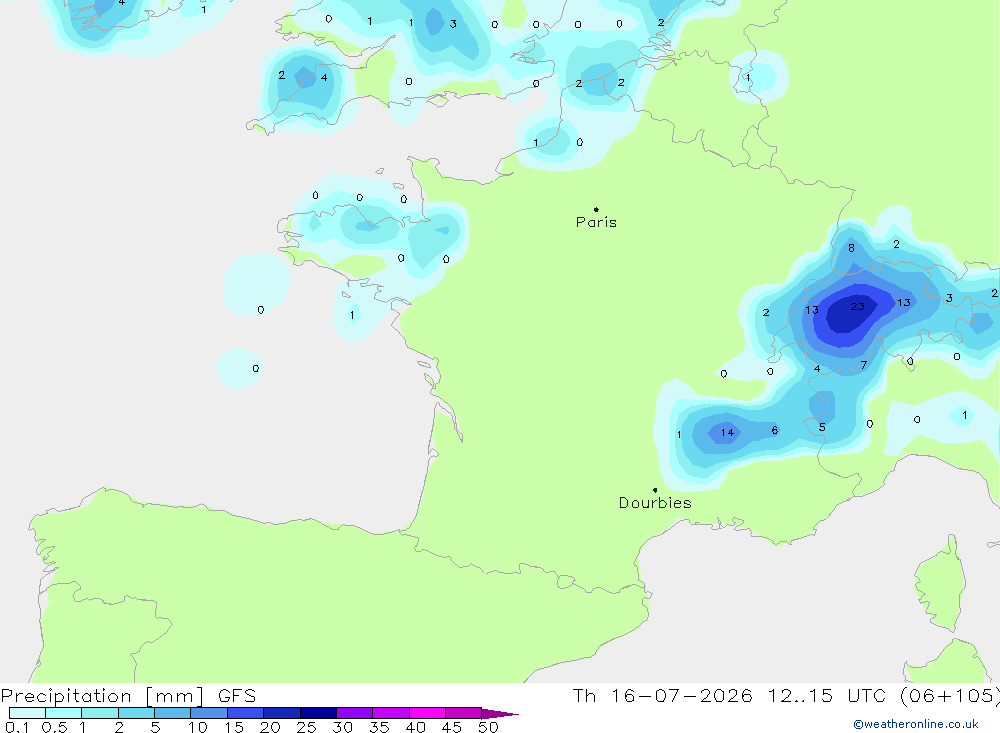Pick the legend swatch between 10 and 15

tap(209, 713)
